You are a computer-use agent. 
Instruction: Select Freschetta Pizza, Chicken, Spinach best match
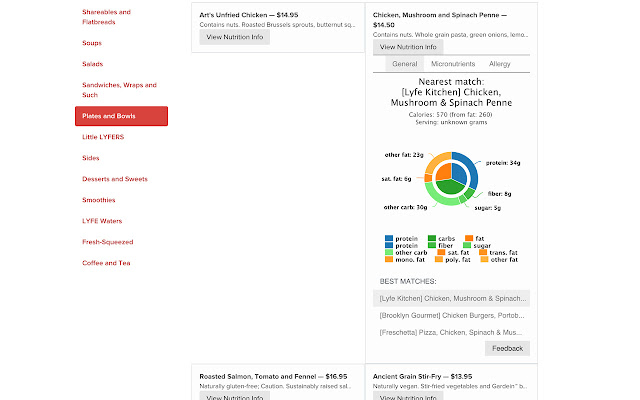point(451,332)
